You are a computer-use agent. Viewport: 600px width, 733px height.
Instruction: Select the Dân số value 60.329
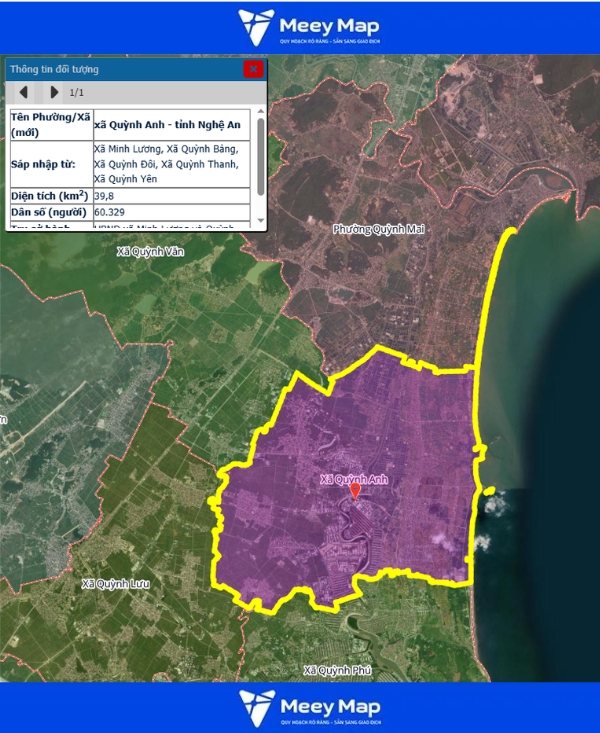pyautogui.click(x=110, y=212)
